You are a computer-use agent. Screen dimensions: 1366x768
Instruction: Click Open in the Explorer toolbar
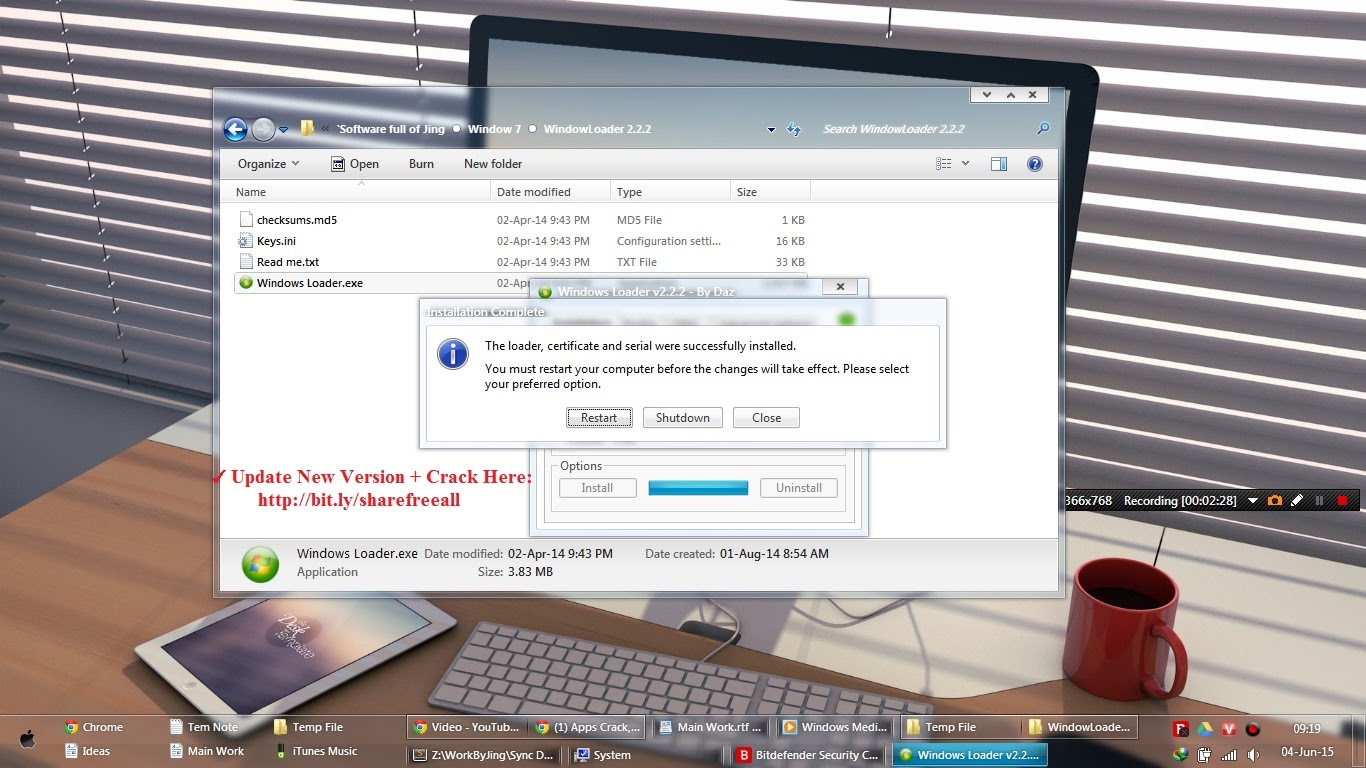click(355, 164)
